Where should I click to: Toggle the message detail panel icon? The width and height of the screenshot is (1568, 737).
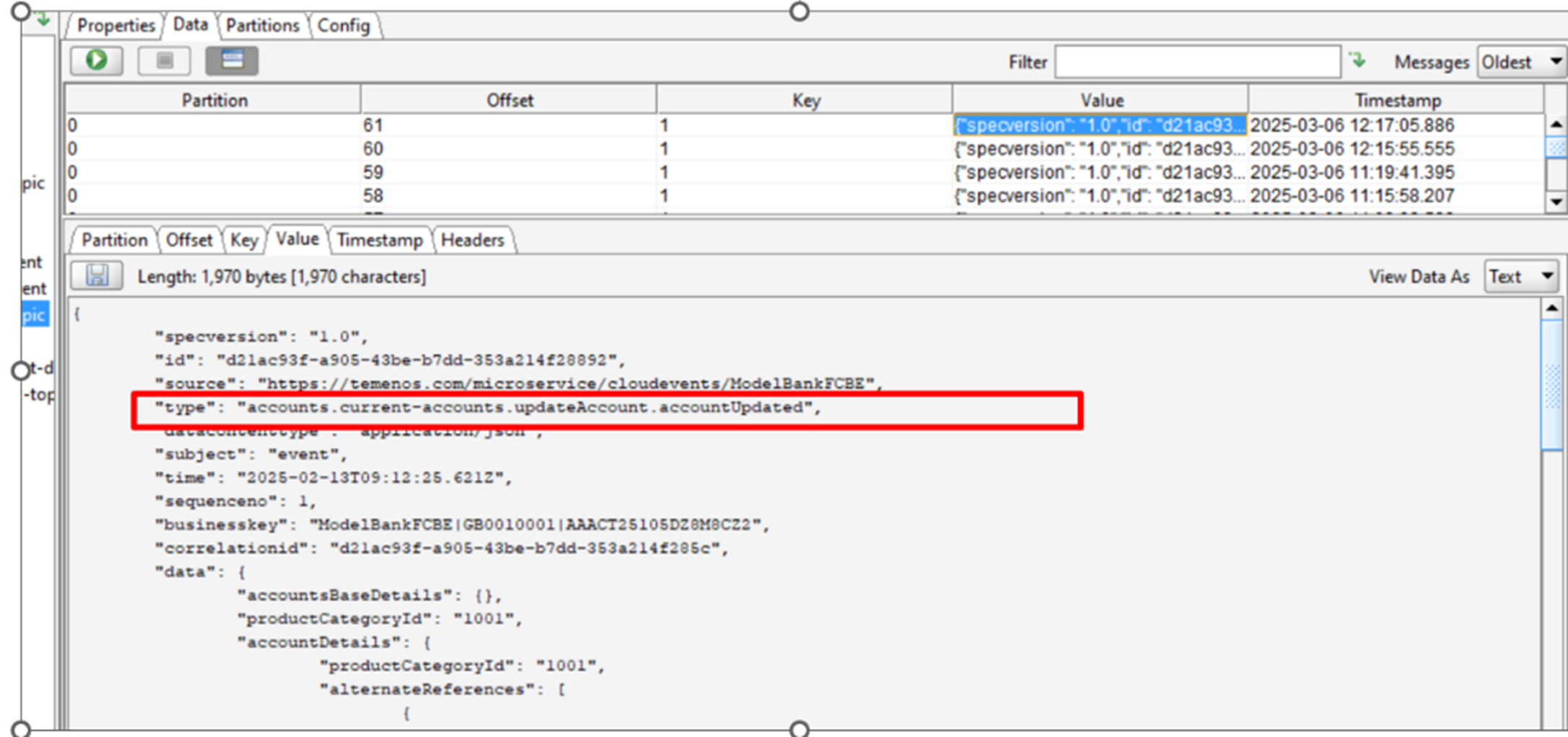click(231, 61)
